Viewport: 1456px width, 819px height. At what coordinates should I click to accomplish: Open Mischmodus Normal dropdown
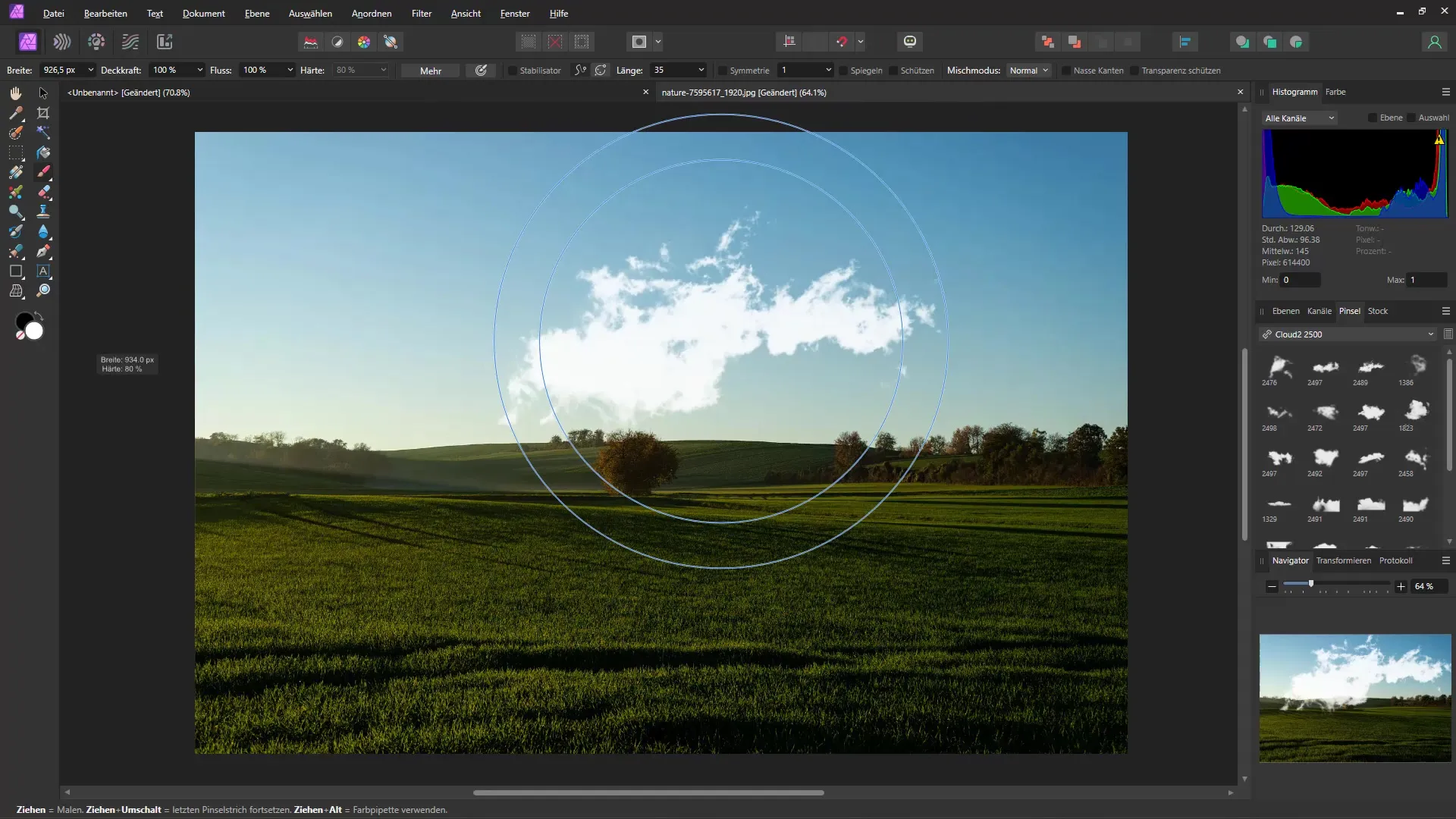[x=1029, y=71]
